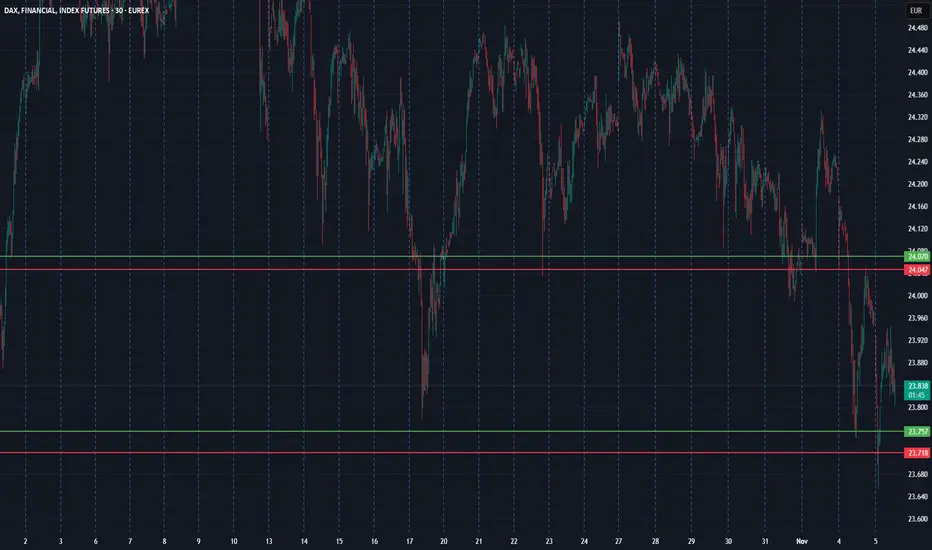The width and height of the screenshot is (932, 550).
Task: Select the green 23.757 price label
Action: (x=917, y=432)
